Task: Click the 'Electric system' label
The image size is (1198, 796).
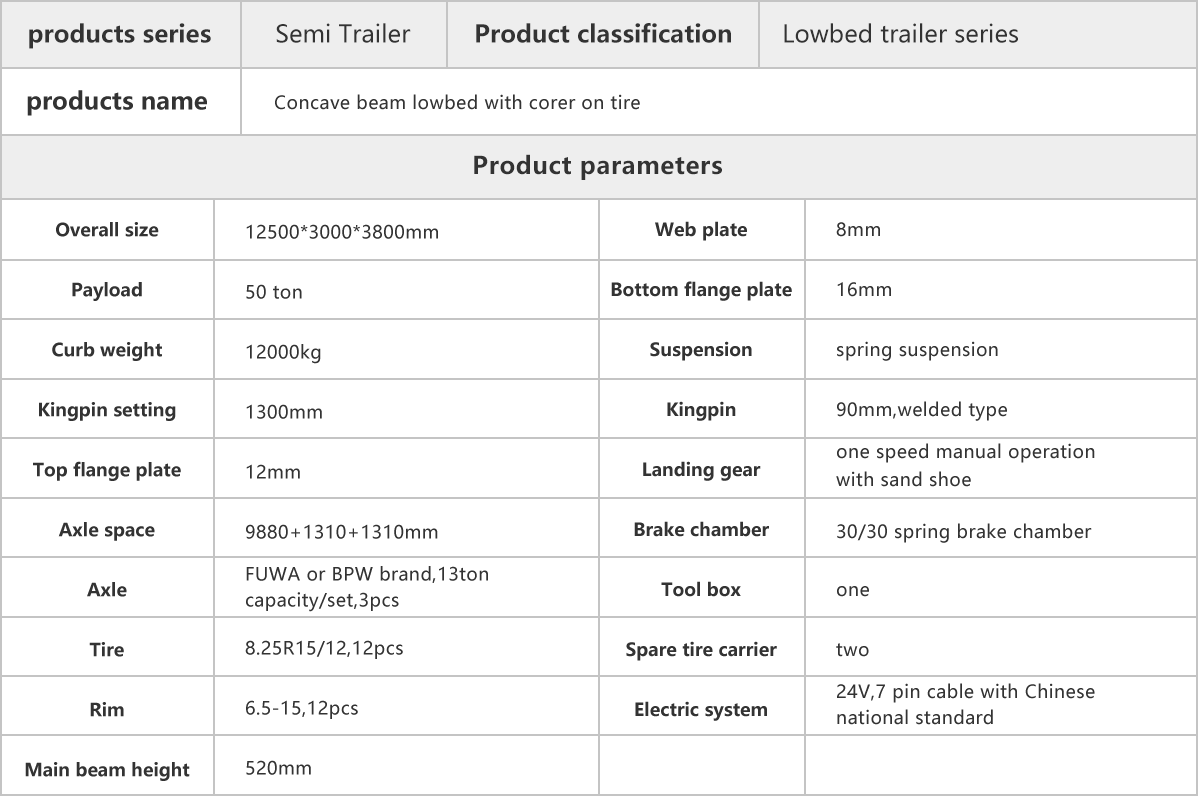Action: pos(701,710)
